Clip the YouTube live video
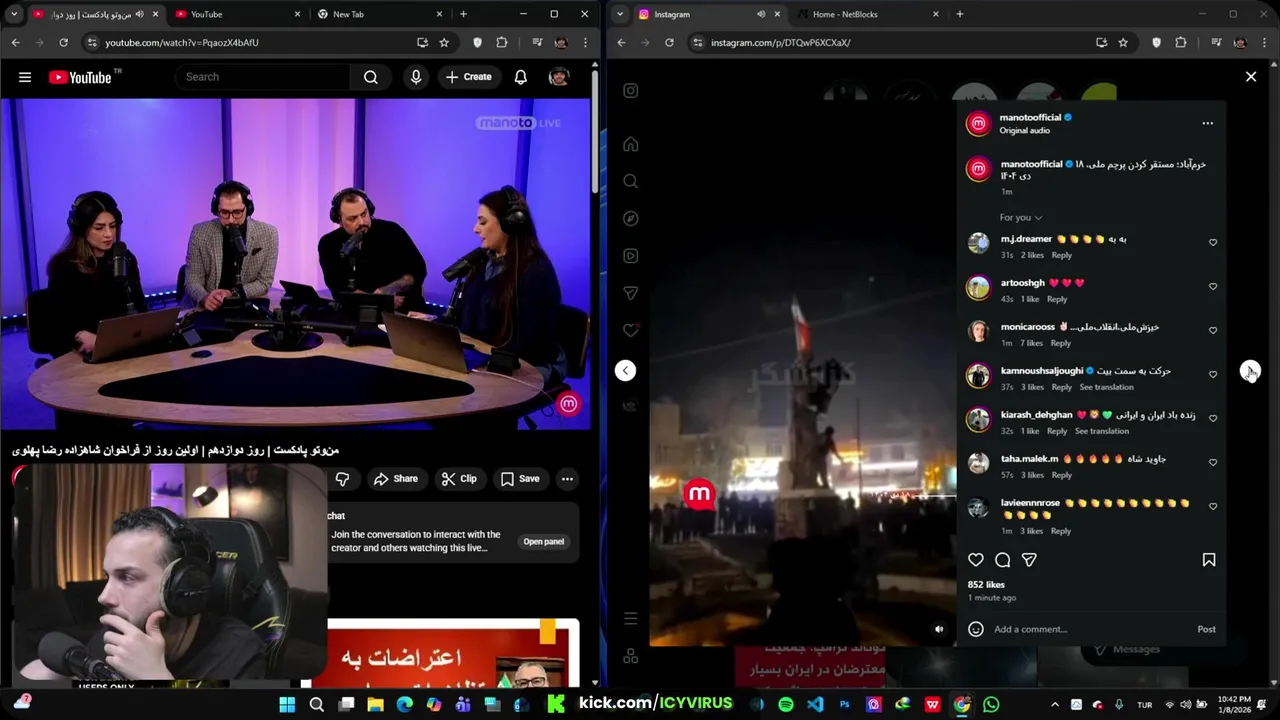The image size is (1280, 720). [459, 479]
